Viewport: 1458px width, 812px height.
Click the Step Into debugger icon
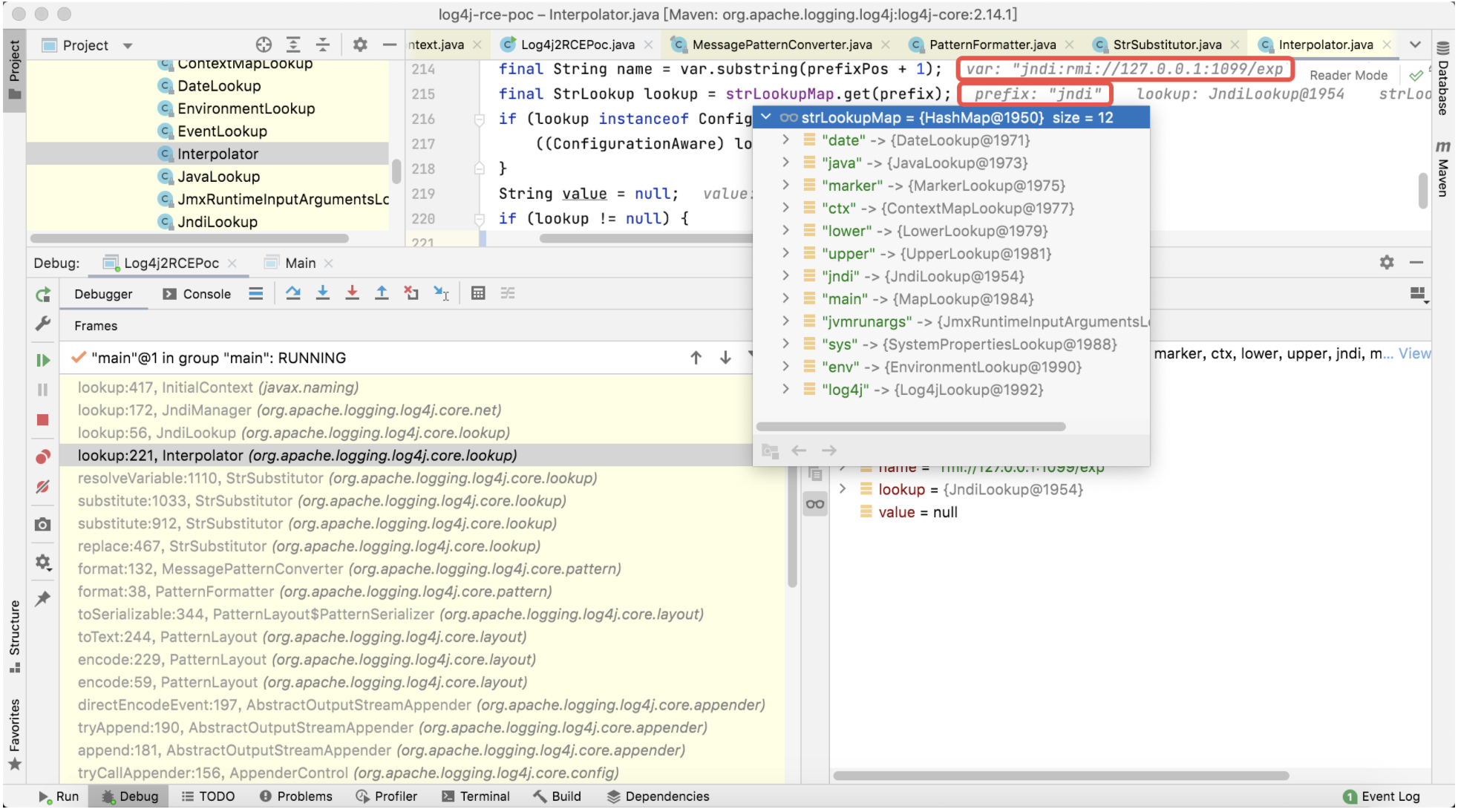(323, 293)
